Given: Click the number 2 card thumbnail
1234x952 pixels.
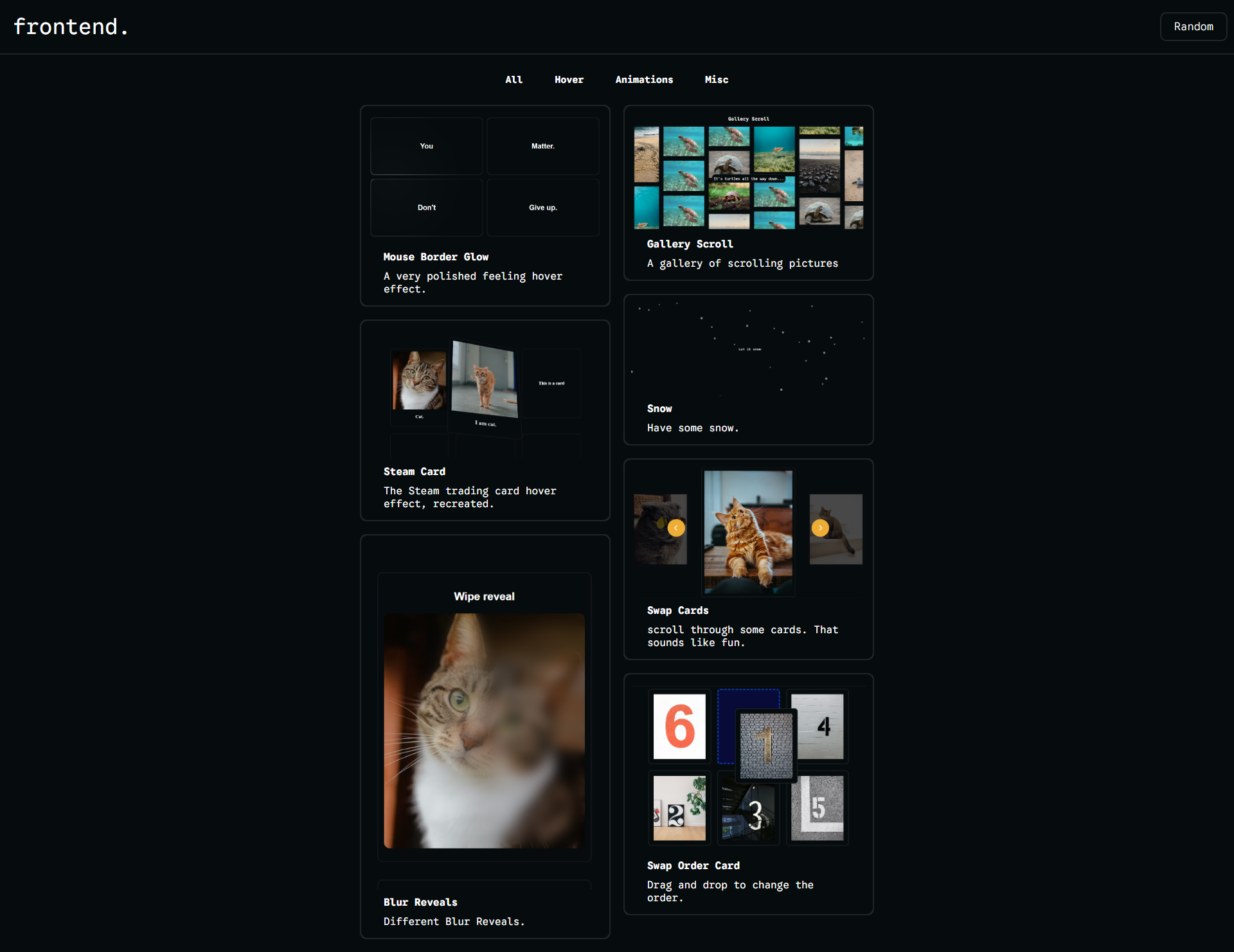Looking at the screenshot, I should (679, 808).
